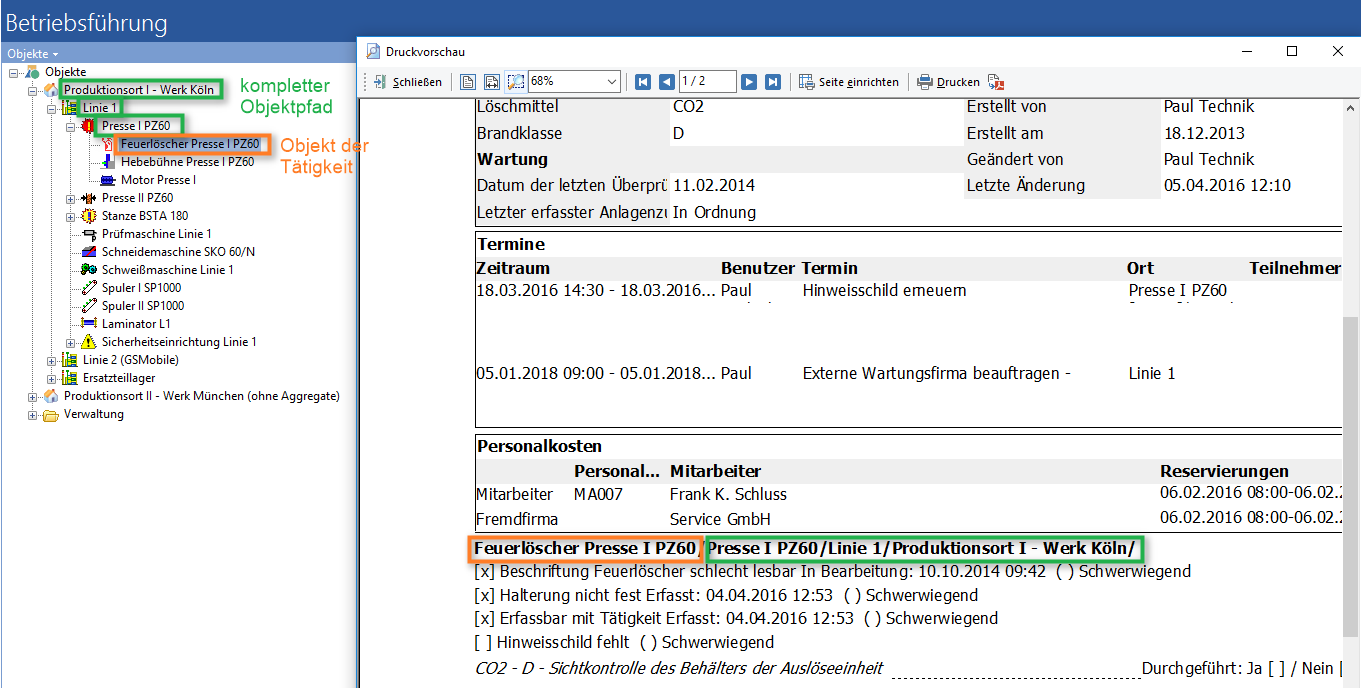The height and width of the screenshot is (688, 1361).
Task: Collapse the Objekte root node
Action: point(14,72)
